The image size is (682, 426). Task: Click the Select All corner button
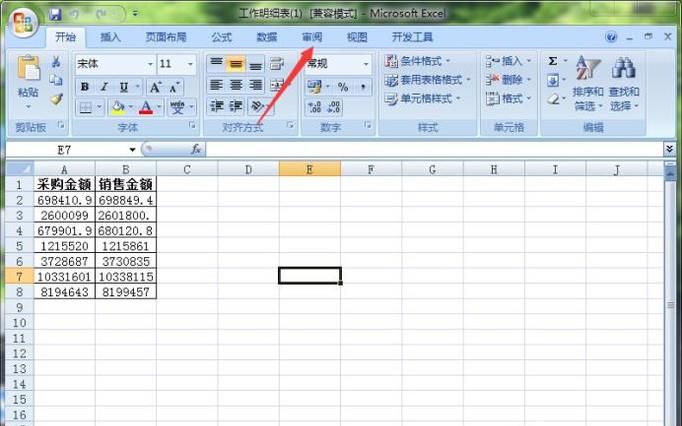click(20, 168)
